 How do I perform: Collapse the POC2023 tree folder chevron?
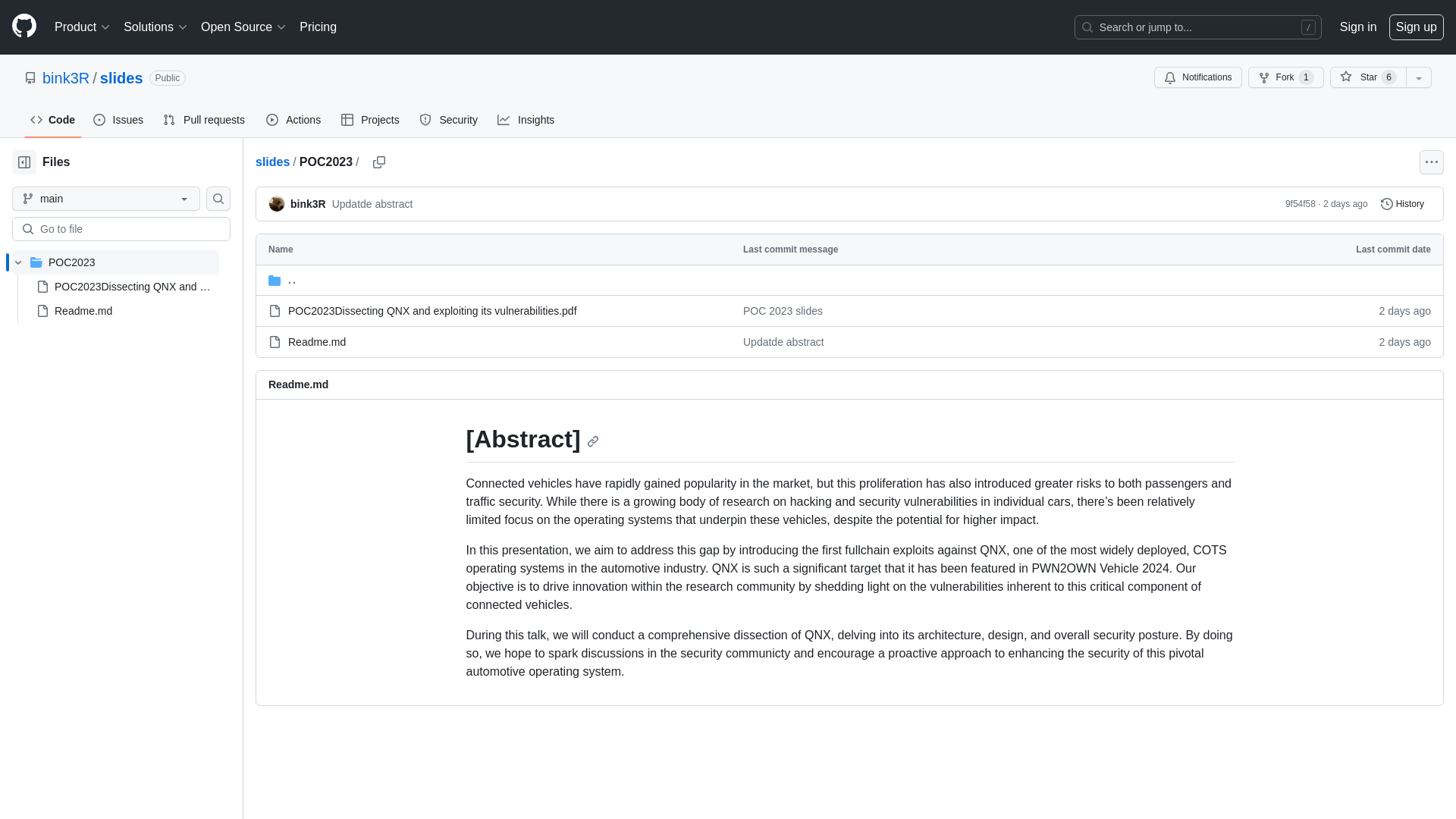click(18, 262)
